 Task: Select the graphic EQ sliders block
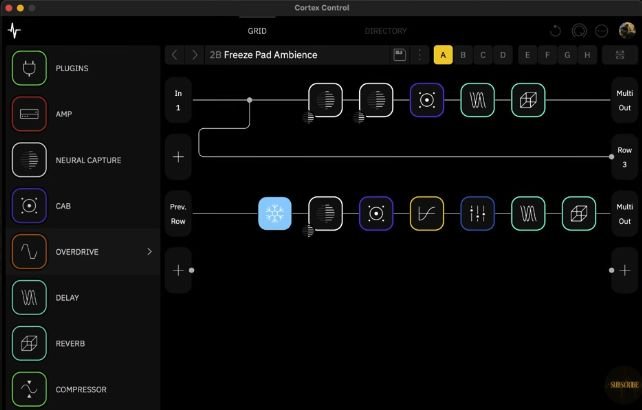pyautogui.click(x=477, y=213)
